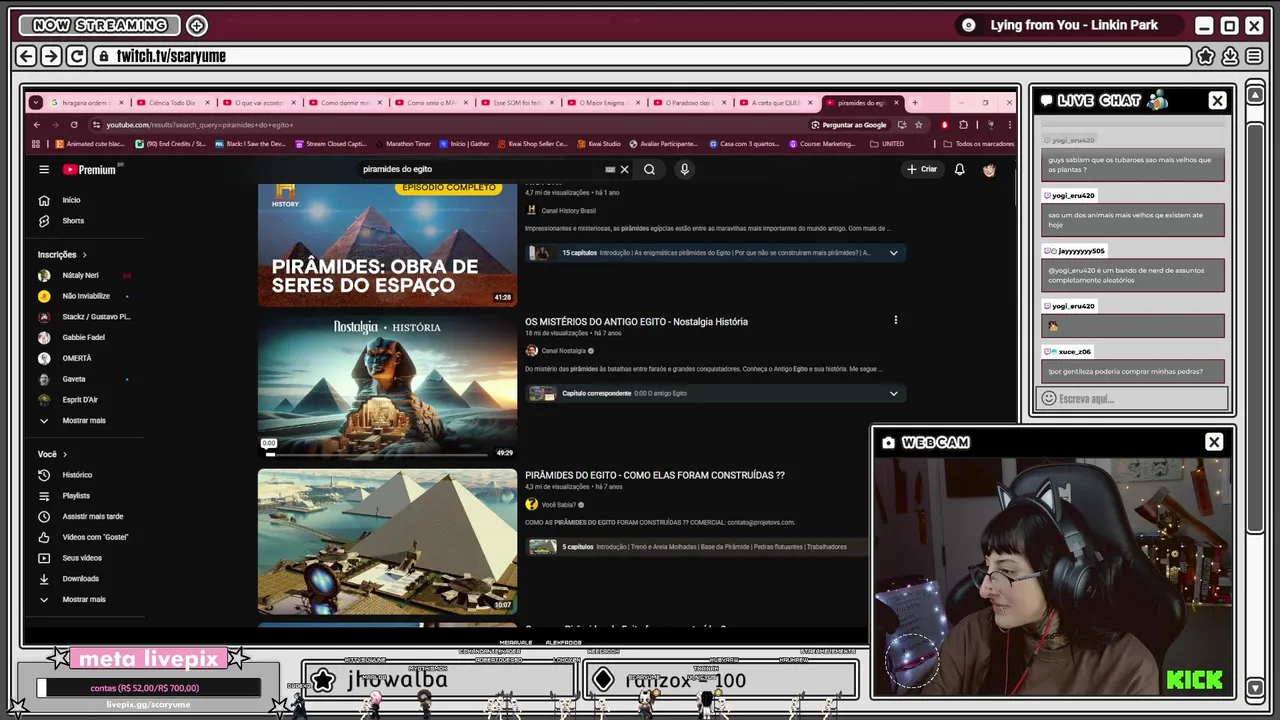The image size is (1280, 720).
Task: Switch to the Como dormir tab
Action: [x=344, y=103]
